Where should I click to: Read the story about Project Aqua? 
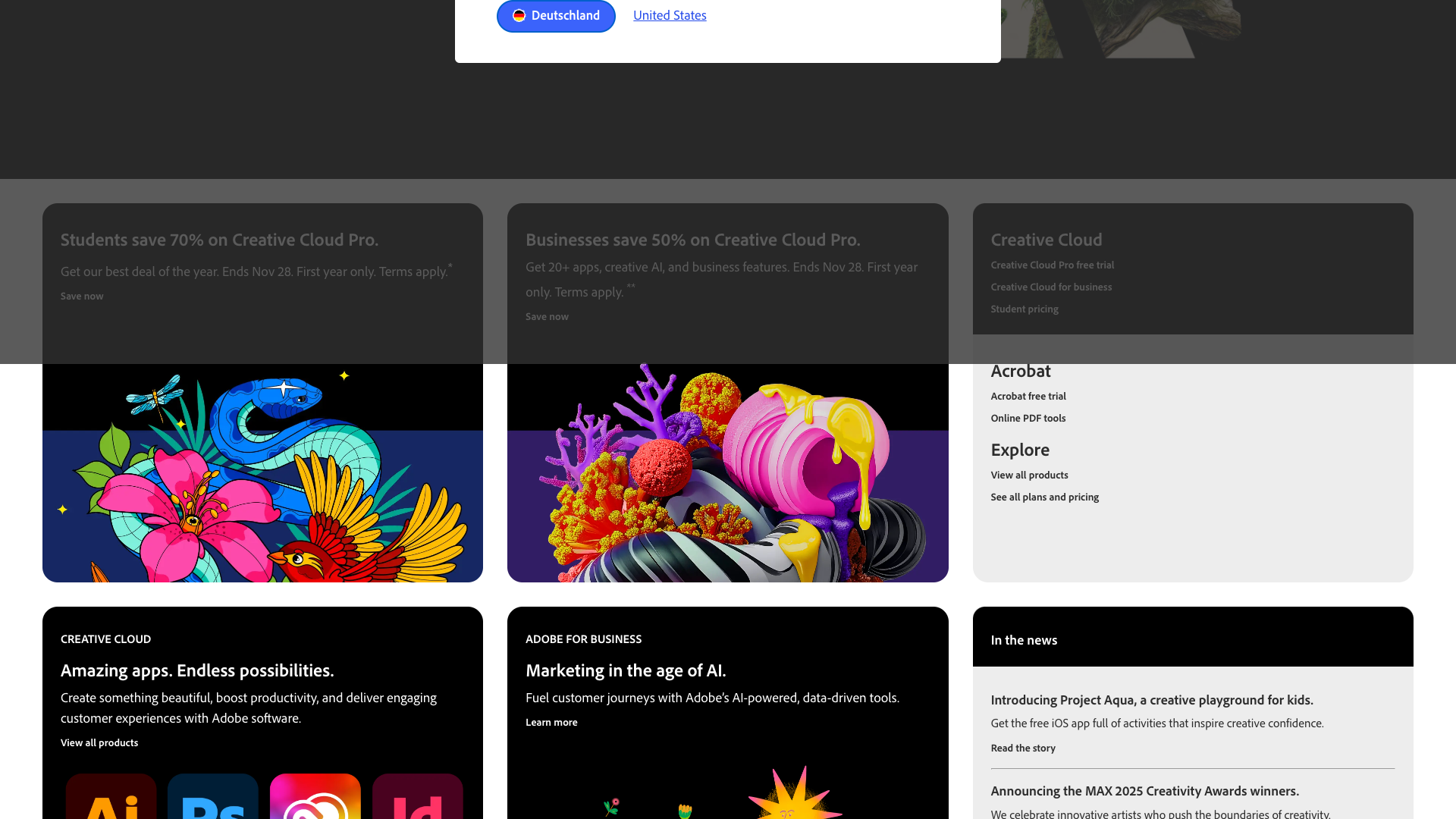click(x=1022, y=748)
